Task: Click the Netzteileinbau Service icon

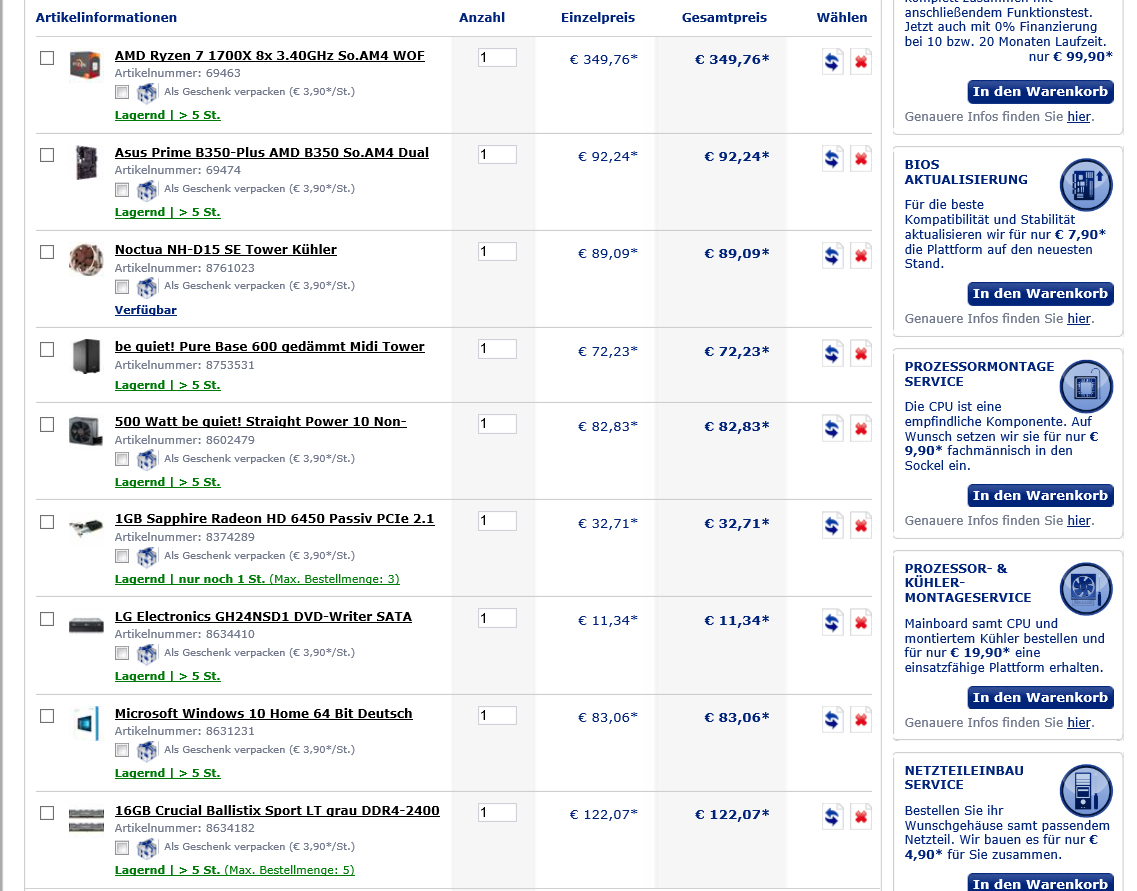Action: click(1086, 790)
